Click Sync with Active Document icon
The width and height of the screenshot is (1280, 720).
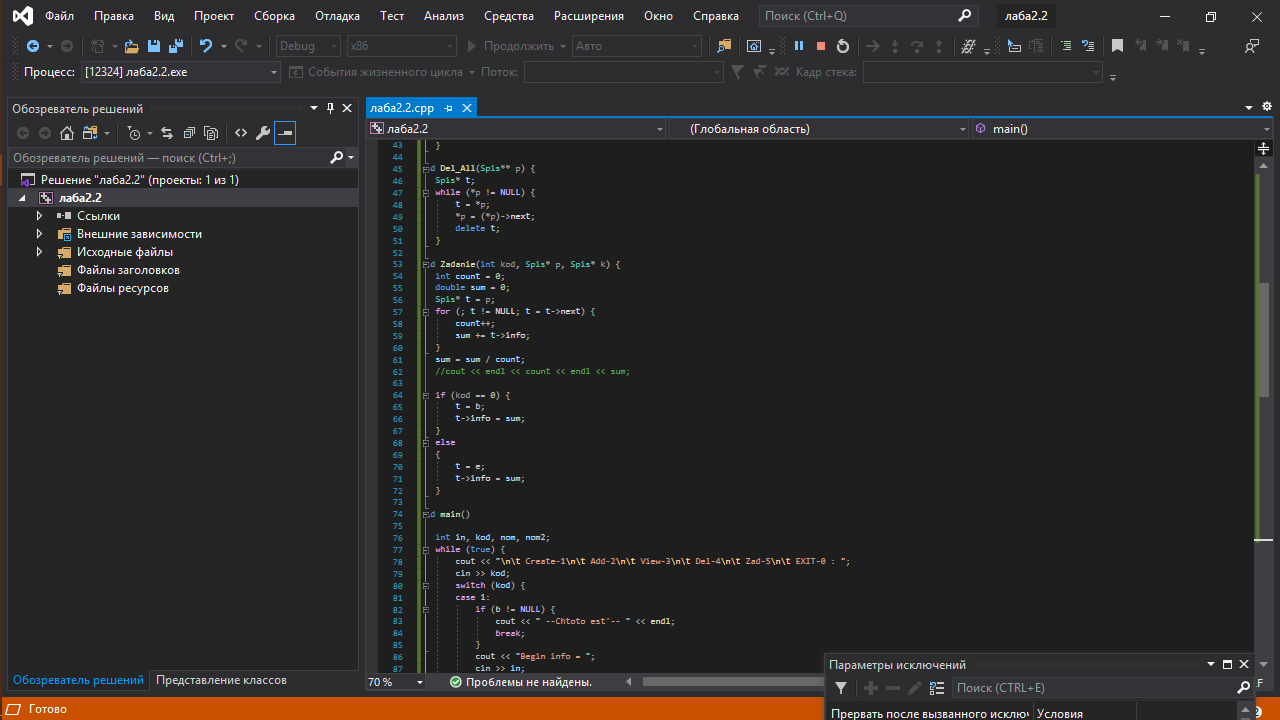(x=166, y=133)
